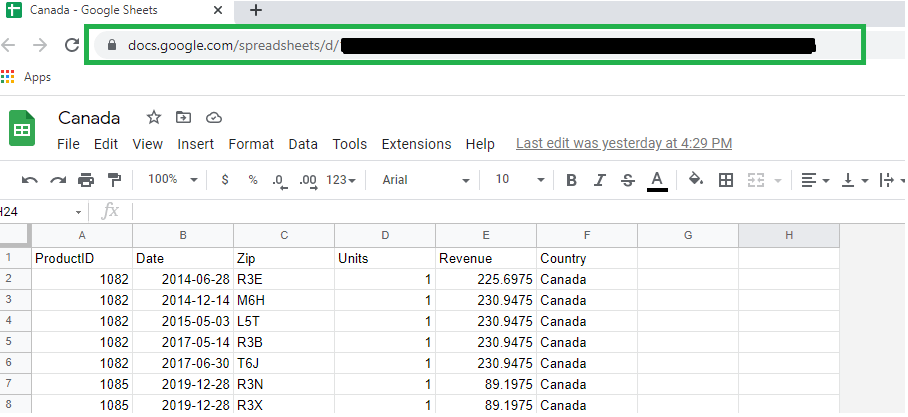Image resolution: width=908 pixels, height=417 pixels.
Task: Click the Last edit was yesterday link
Action: (623, 144)
